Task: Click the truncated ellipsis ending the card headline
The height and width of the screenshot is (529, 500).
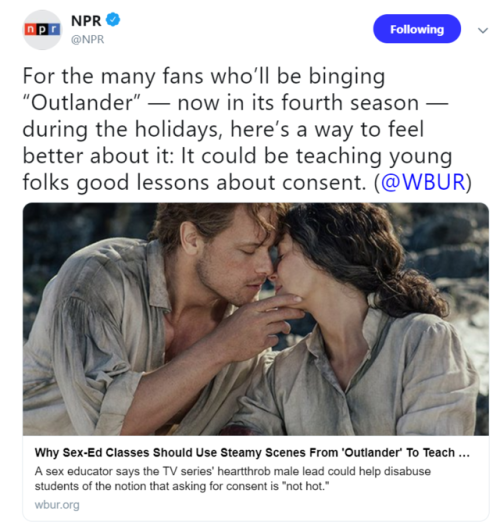Action: (464, 454)
